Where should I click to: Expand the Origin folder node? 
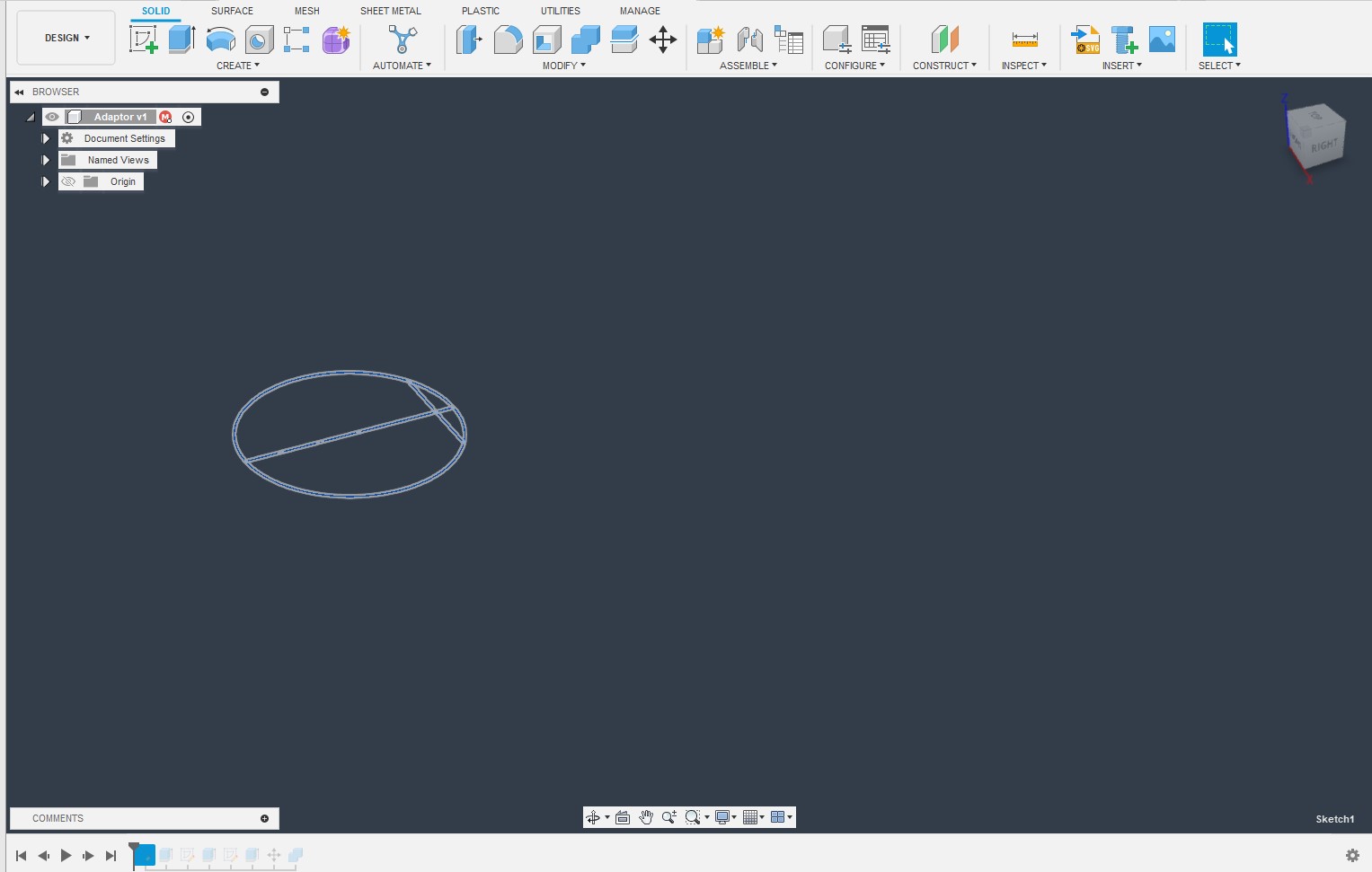pos(46,181)
